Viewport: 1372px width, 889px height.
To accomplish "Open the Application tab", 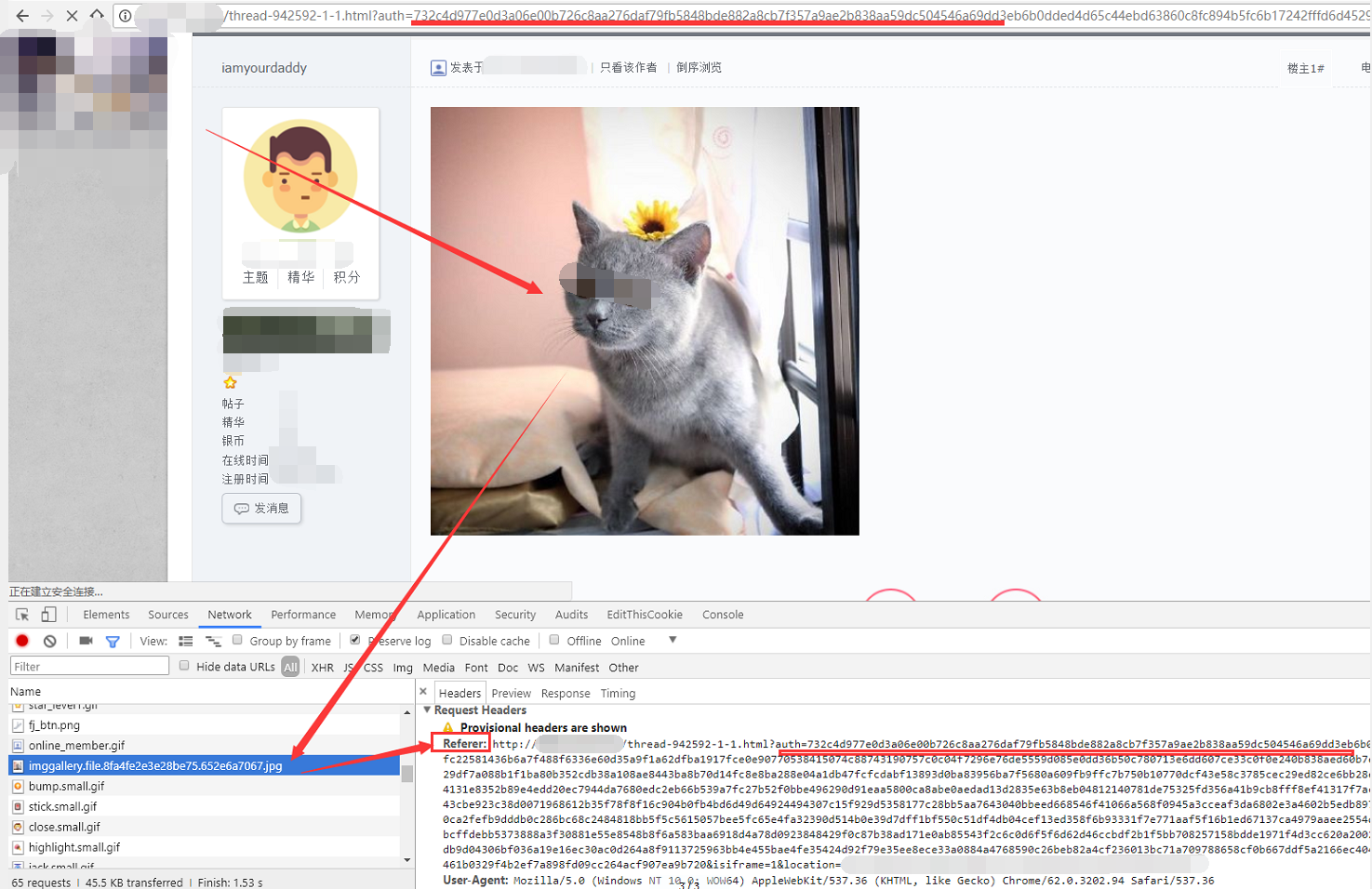I will (x=446, y=615).
